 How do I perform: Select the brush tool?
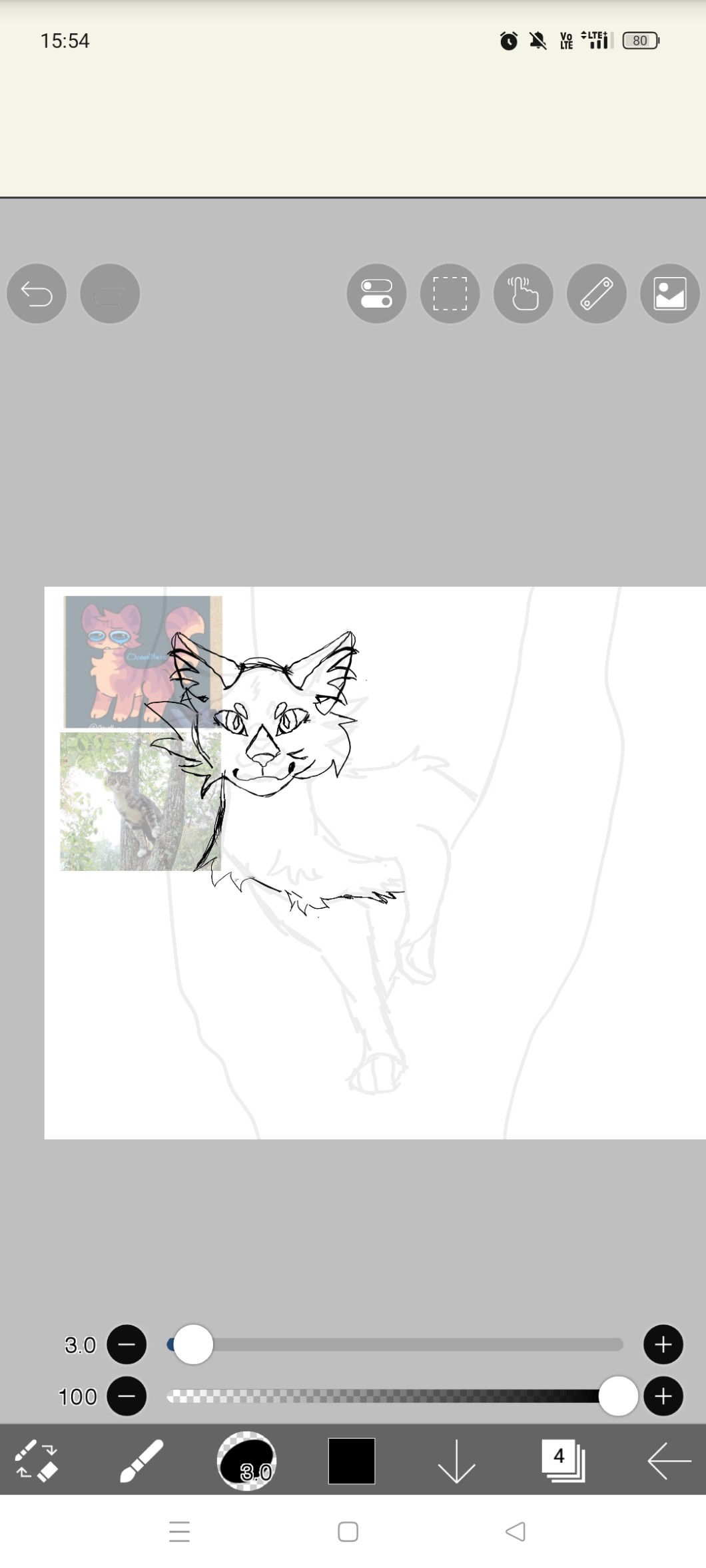tap(141, 1460)
